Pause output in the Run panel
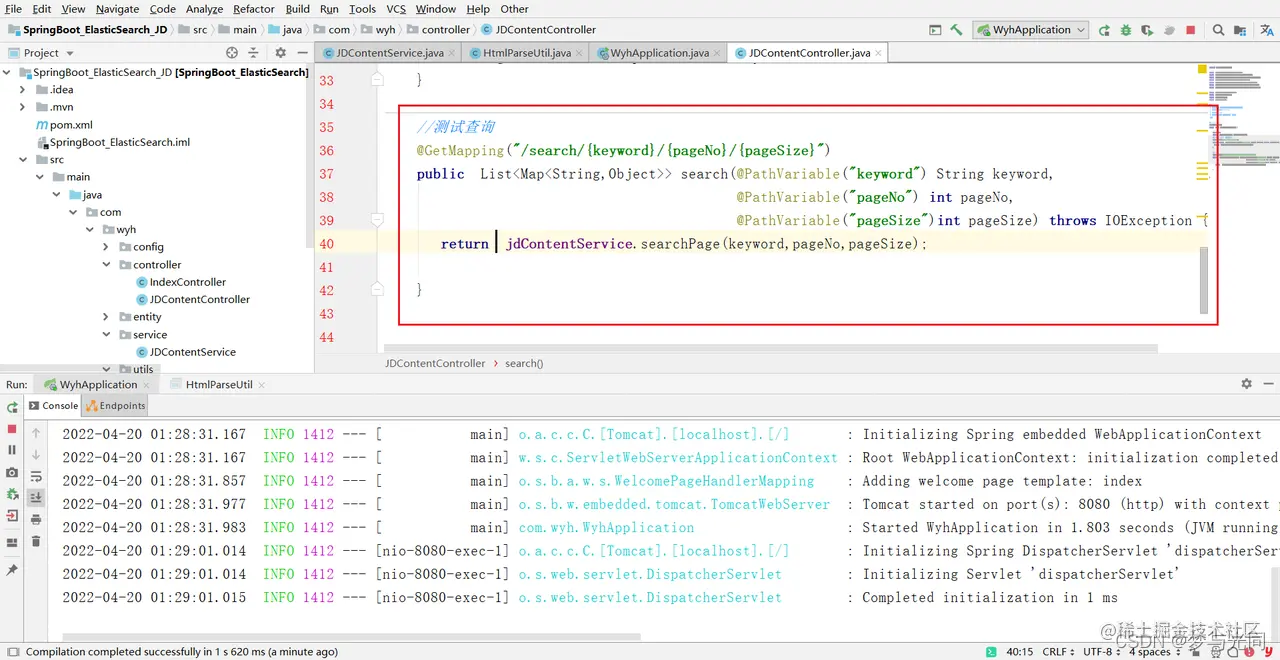1280x660 pixels. pyautogui.click(x=12, y=450)
